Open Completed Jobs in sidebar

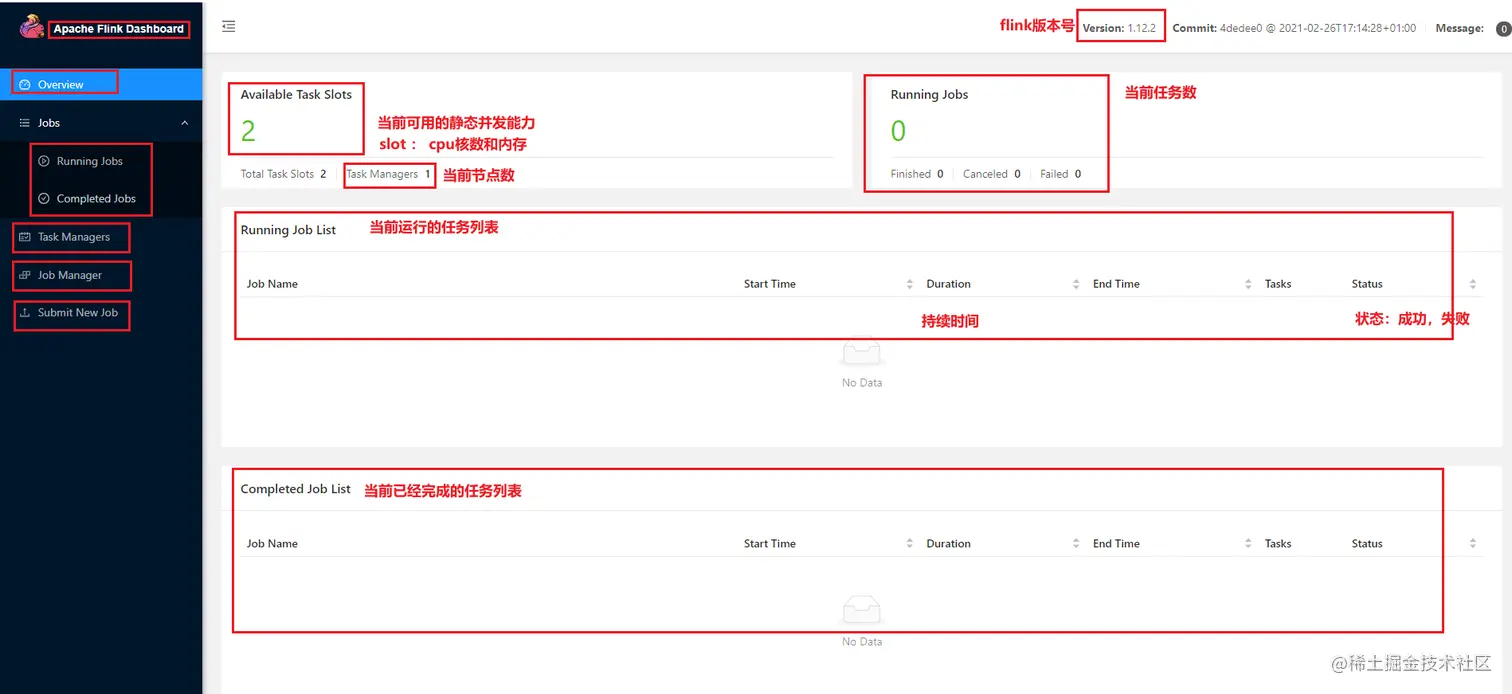click(x=96, y=199)
